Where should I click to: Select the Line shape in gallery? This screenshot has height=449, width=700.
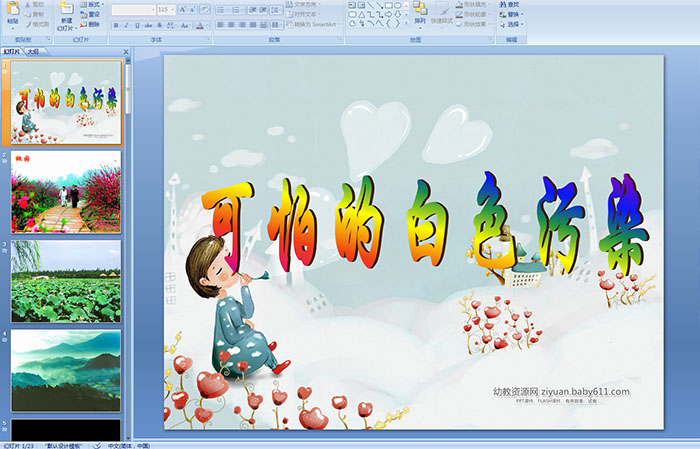pyautogui.click(x=371, y=5)
